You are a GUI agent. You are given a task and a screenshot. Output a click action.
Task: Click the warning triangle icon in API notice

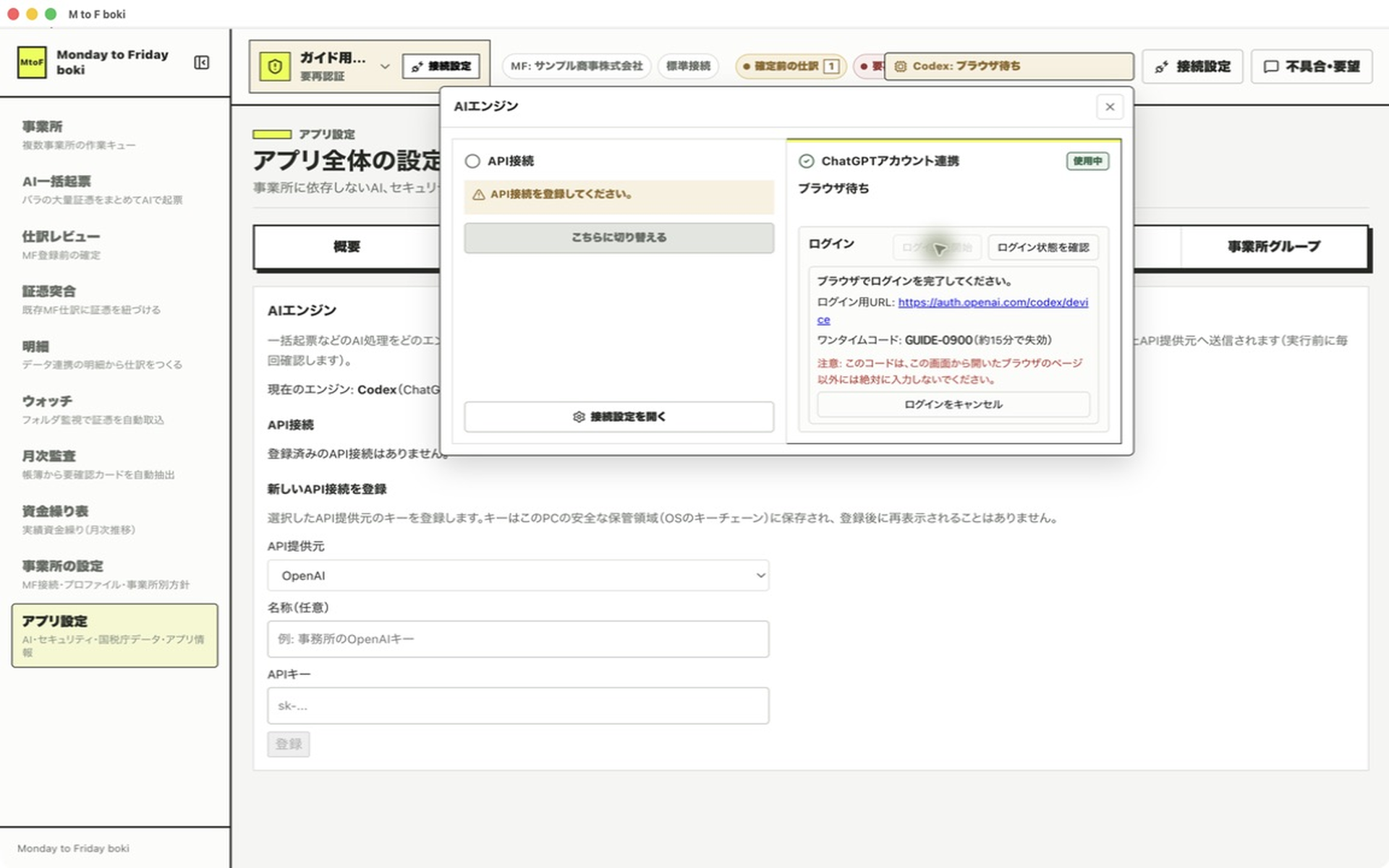[478, 195]
